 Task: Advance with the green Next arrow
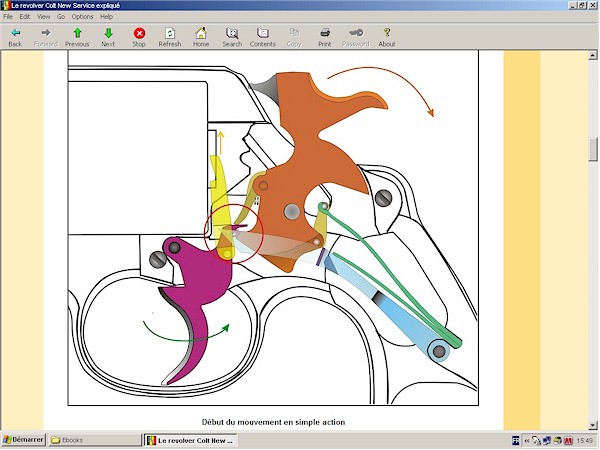(108, 37)
